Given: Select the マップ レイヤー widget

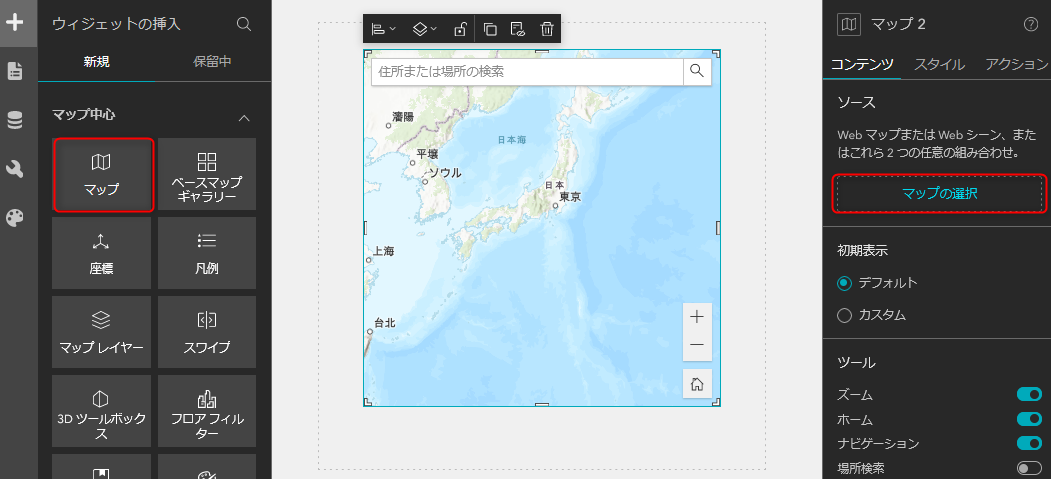Looking at the screenshot, I should point(101,332).
